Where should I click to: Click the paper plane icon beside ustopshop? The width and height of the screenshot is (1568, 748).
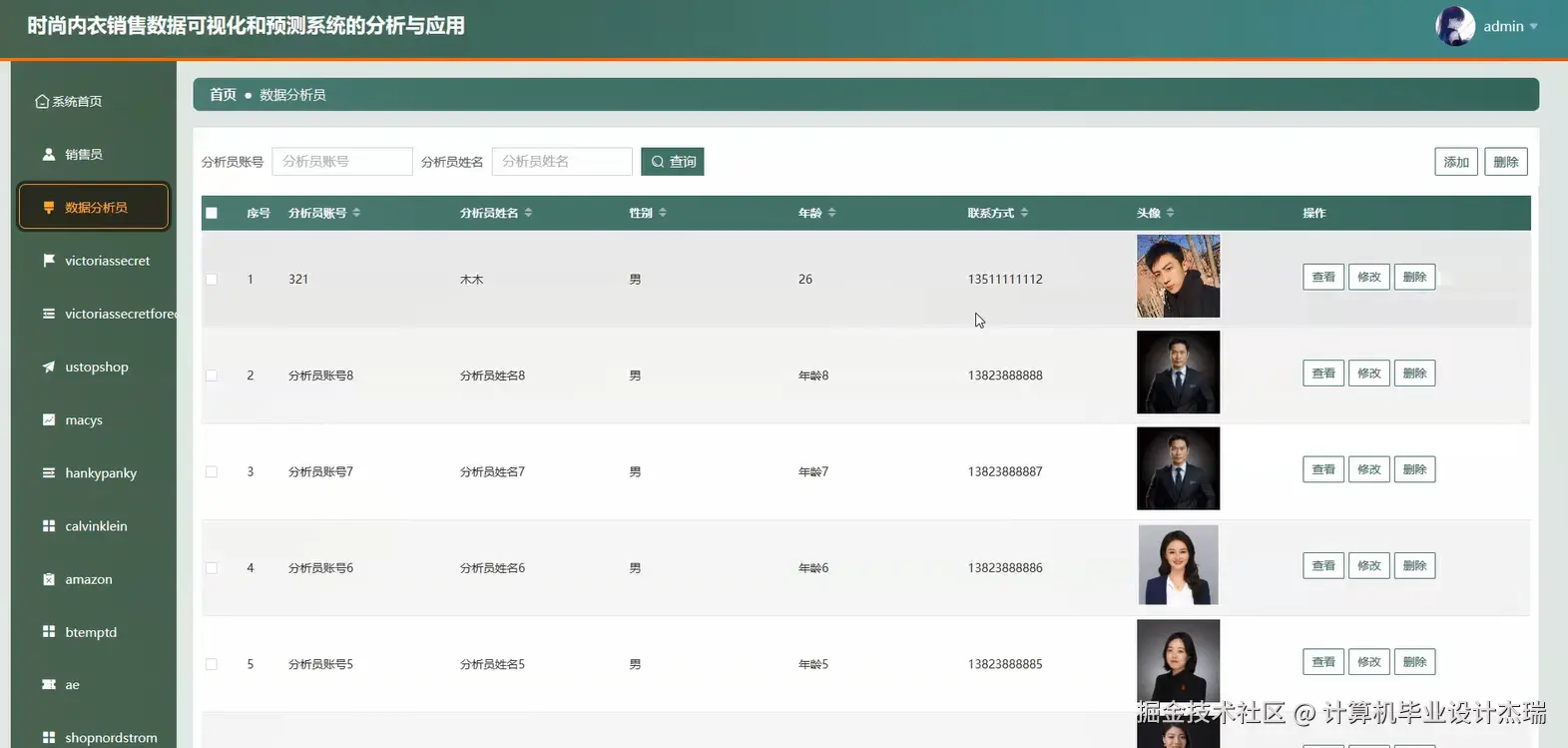pos(48,367)
